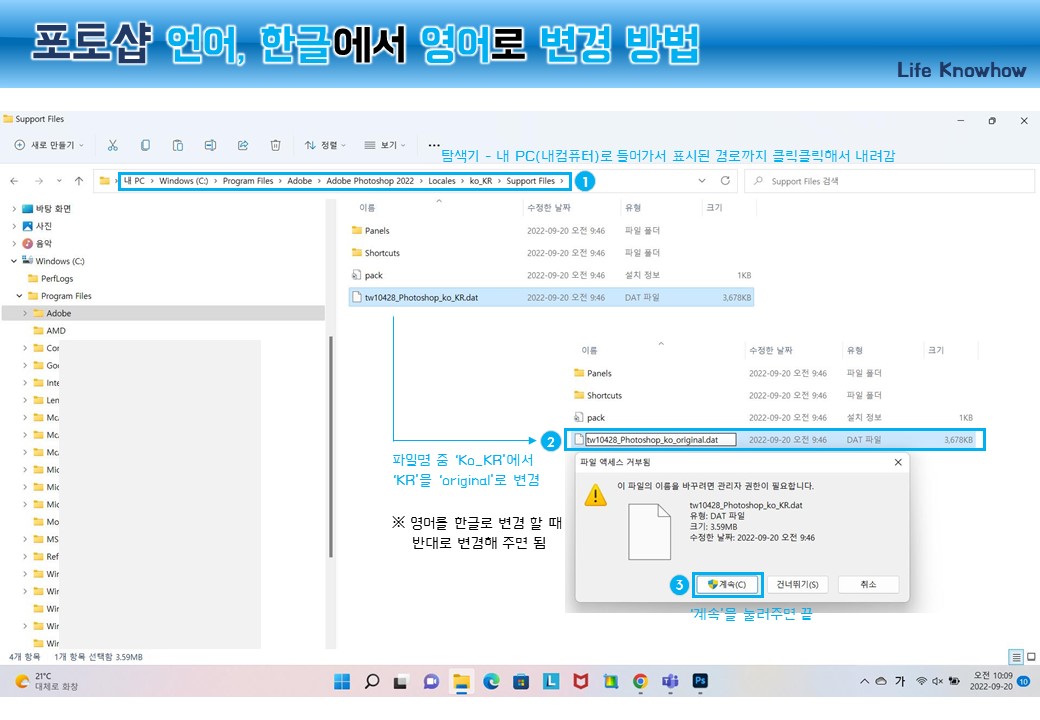1040x720 pixels.
Task: Click Program Files in the address path
Action: tap(247, 181)
